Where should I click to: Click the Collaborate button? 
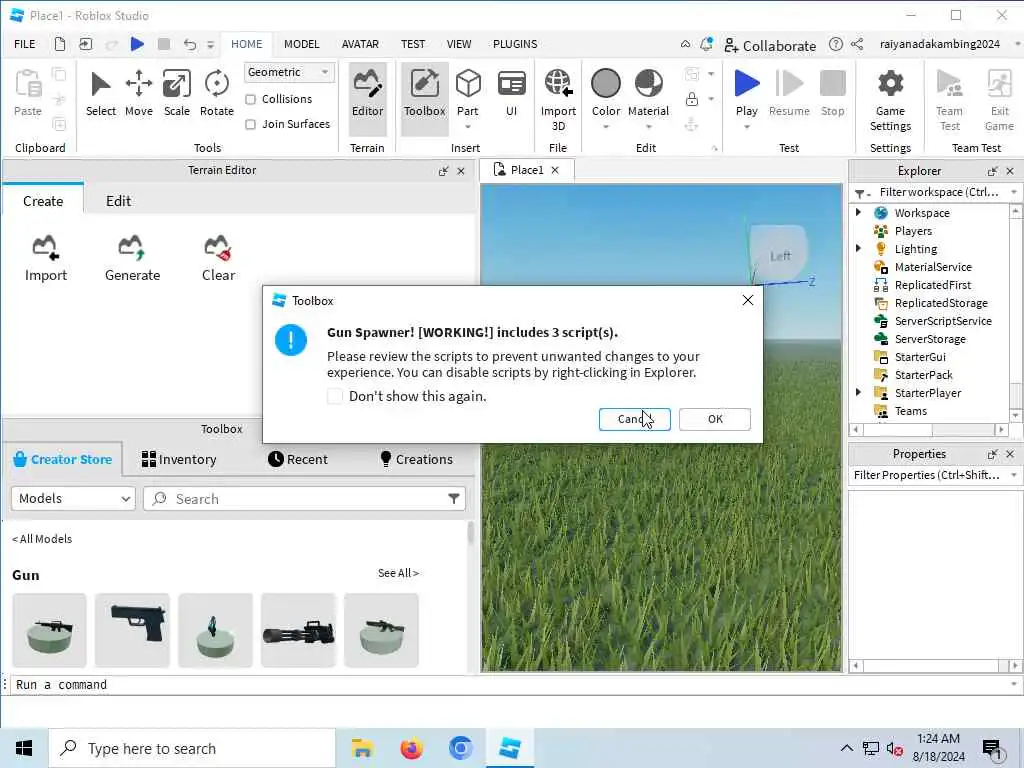771,45
